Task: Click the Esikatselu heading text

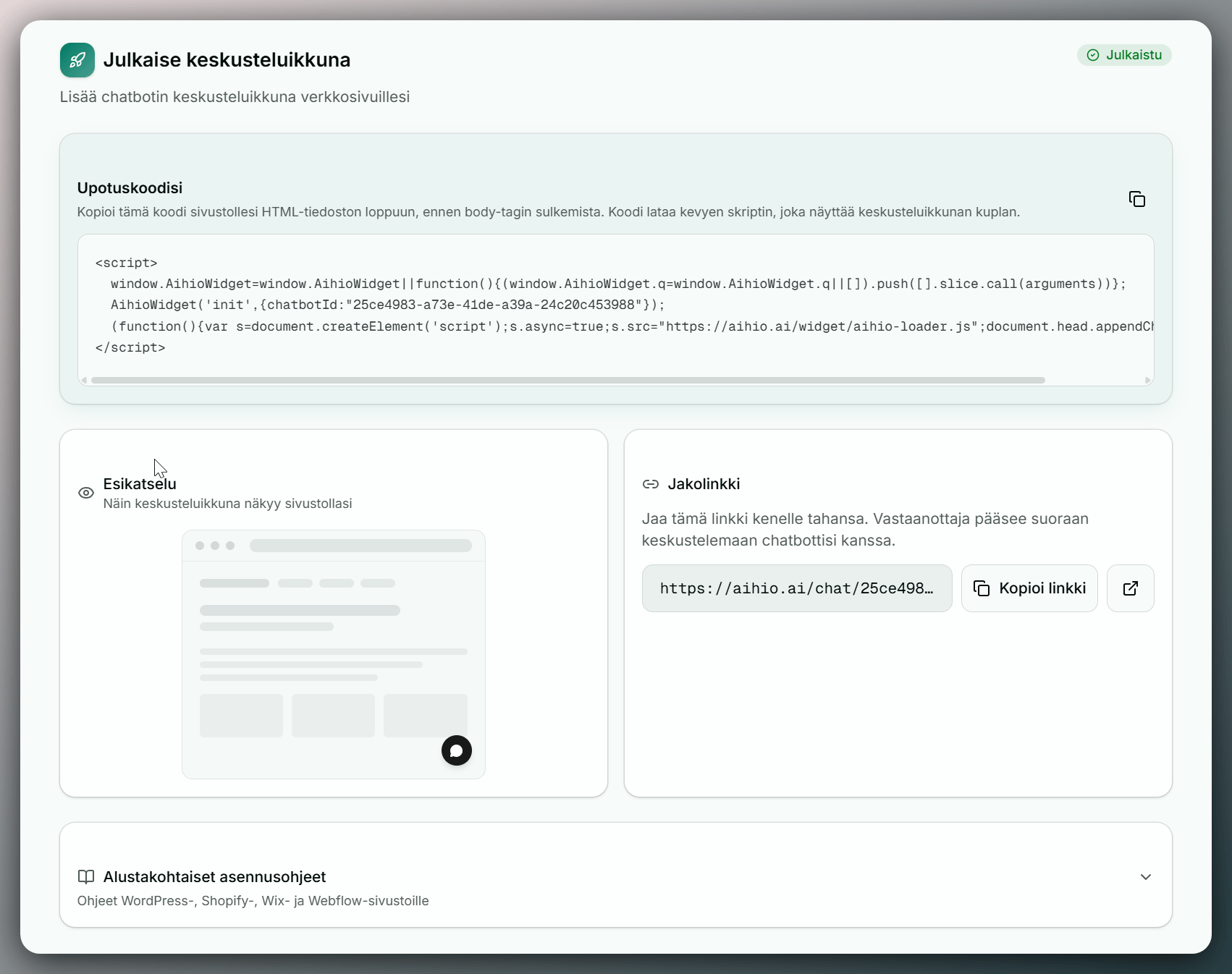Action: click(140, 484)
